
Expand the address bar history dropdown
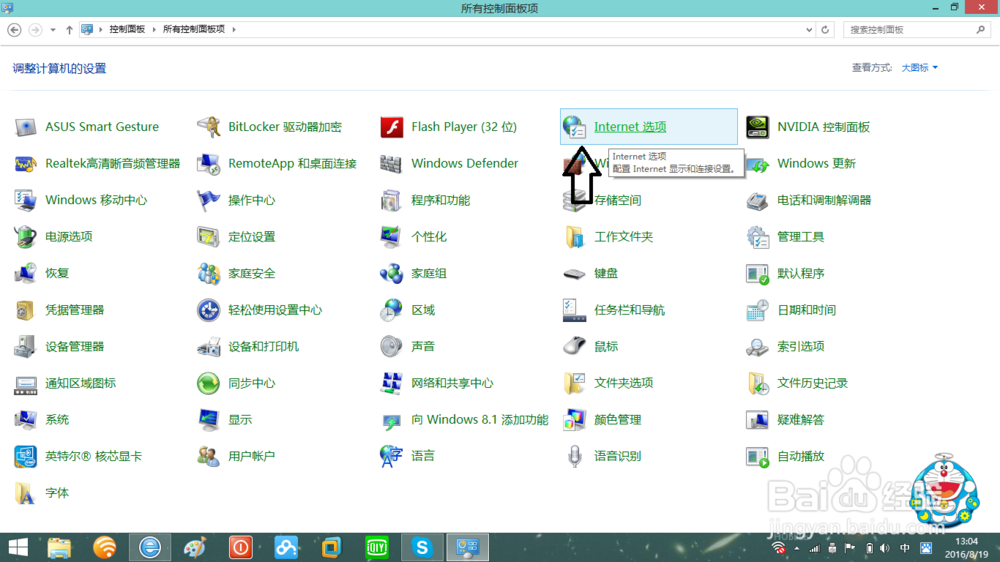809,29
